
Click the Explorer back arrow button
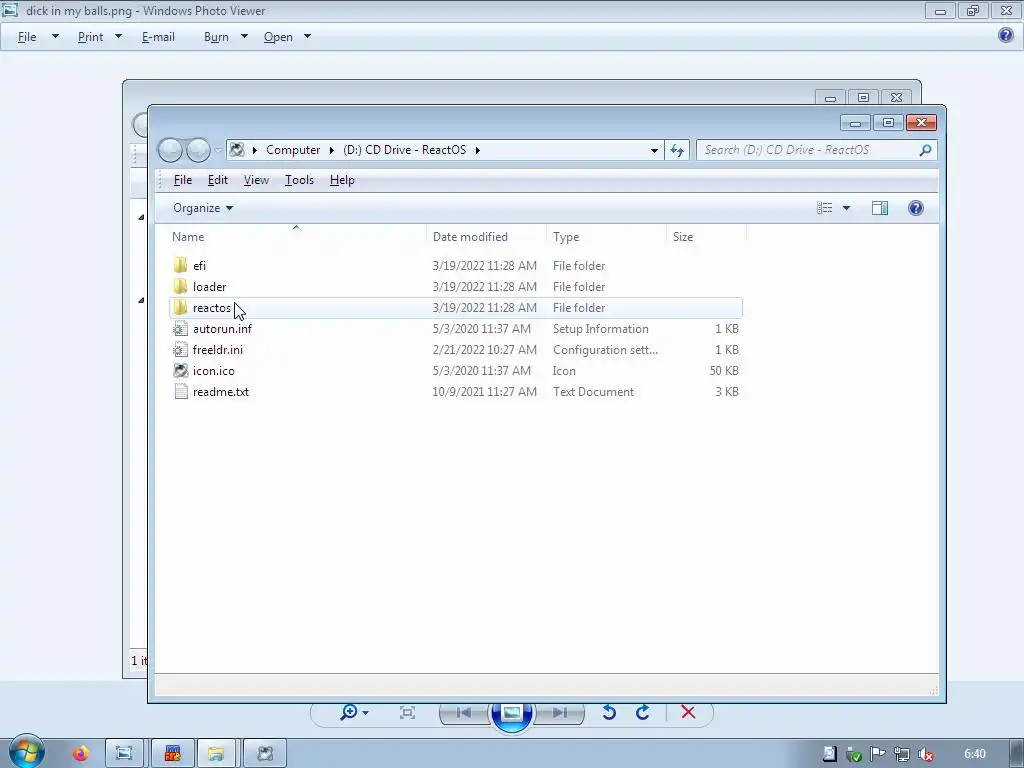click(170, 150)
